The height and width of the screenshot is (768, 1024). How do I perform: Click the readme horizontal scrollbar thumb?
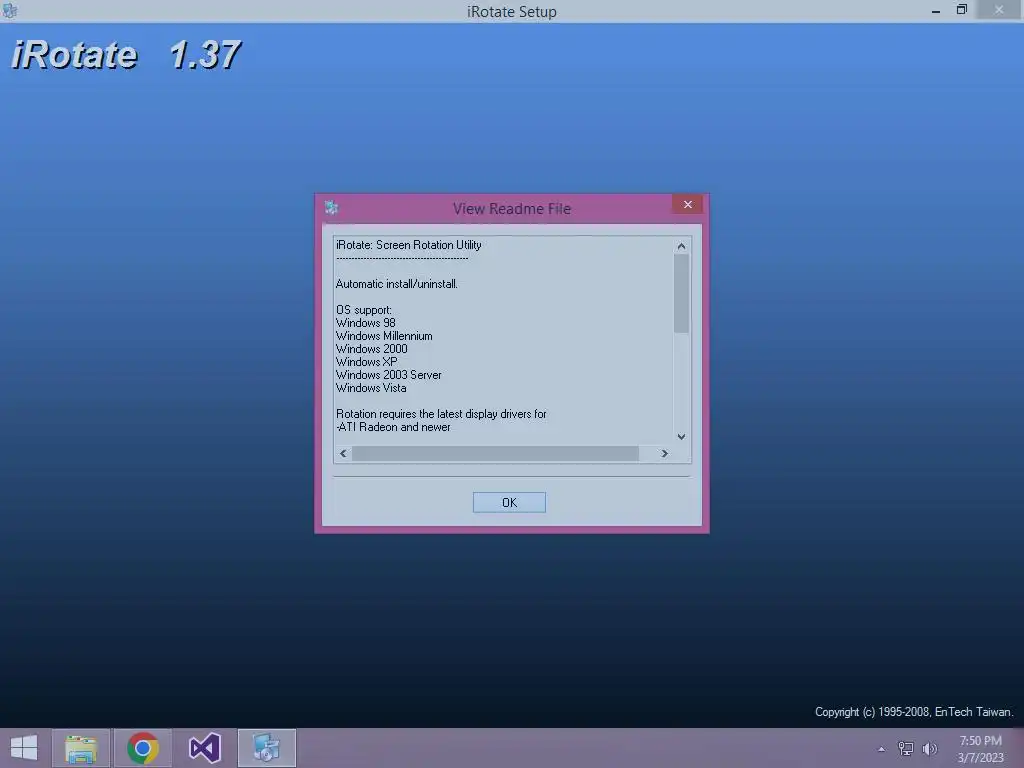click(495, 453)
